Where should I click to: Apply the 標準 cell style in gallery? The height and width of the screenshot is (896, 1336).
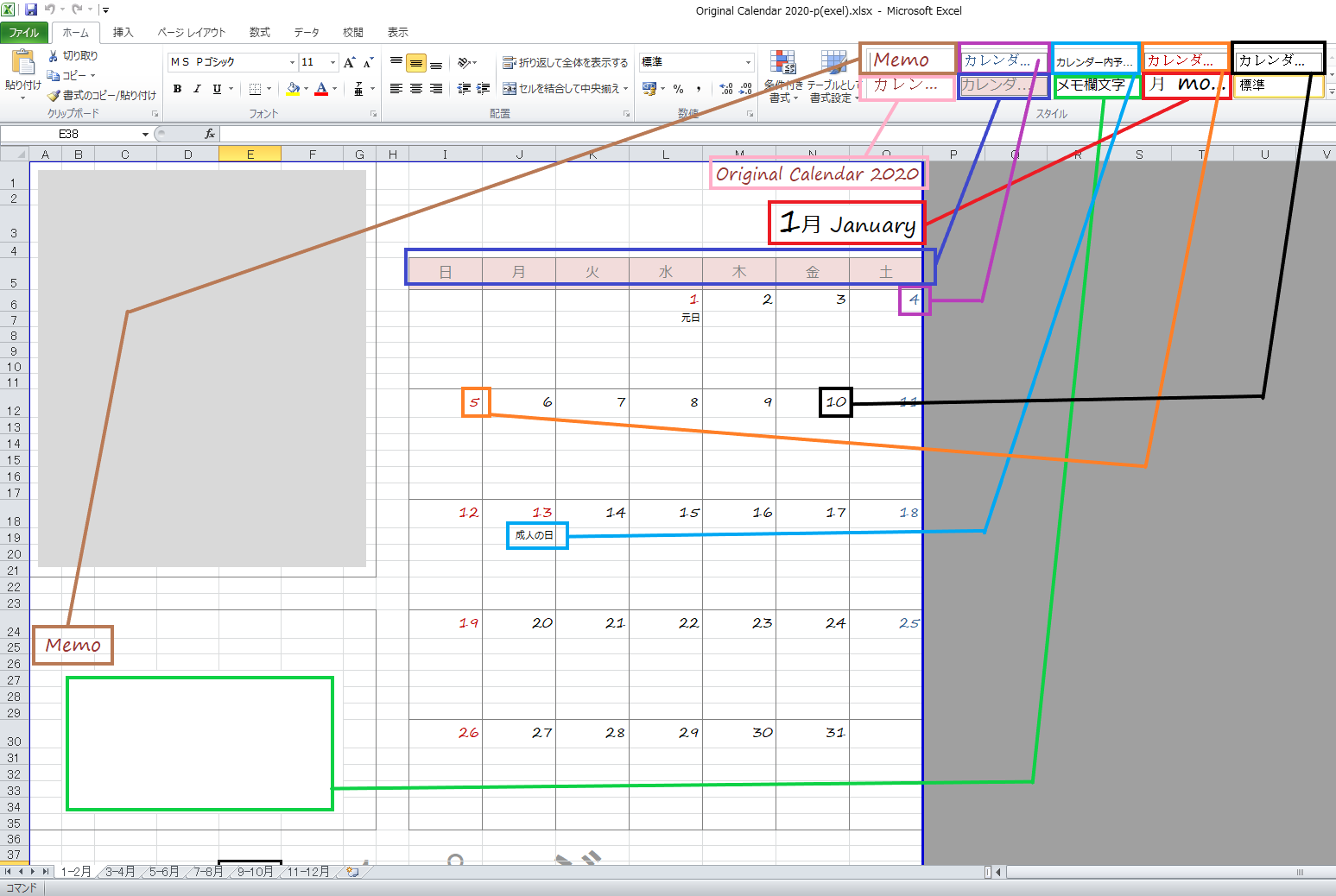click(1279, 85)
